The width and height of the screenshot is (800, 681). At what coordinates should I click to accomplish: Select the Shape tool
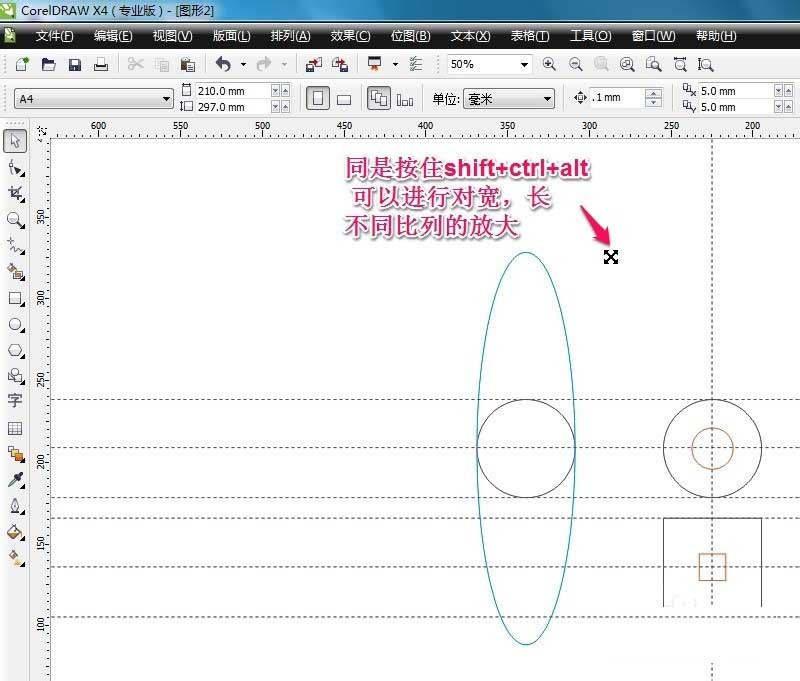[14, 169]
